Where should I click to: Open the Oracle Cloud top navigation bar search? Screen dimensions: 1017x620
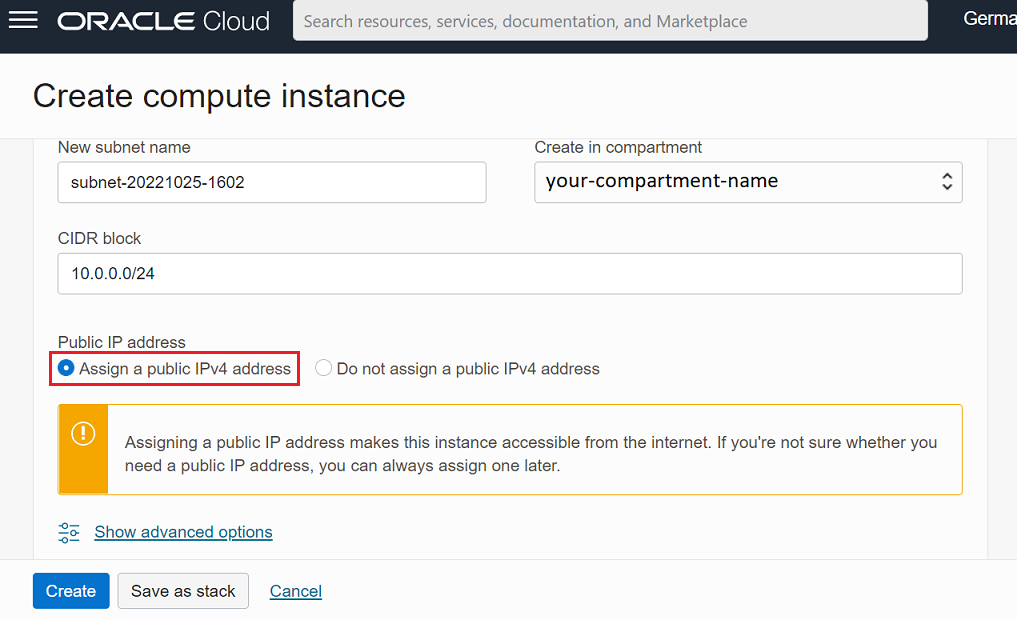(610, 20)
